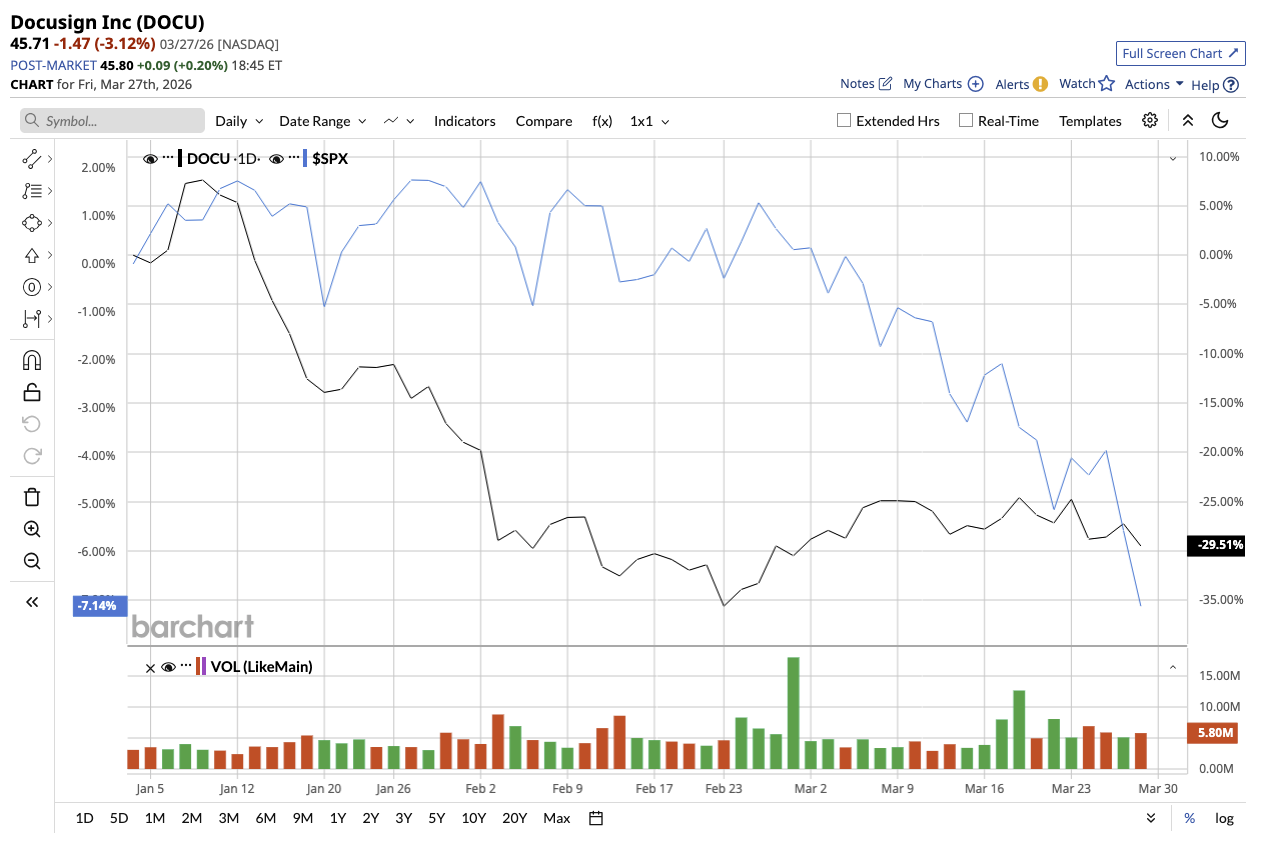
Task: Click the Symbol search field
Action: click(113, 121)
